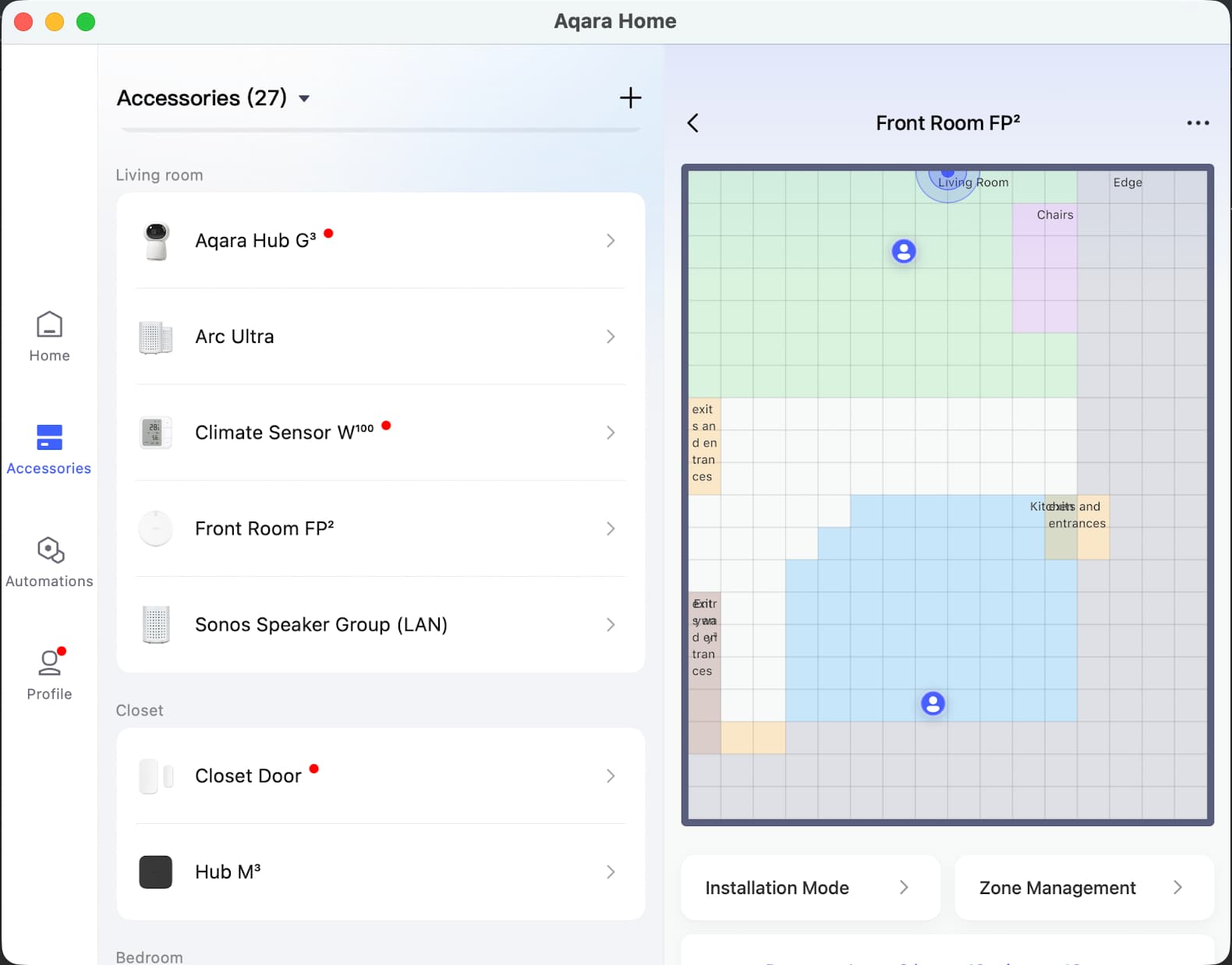Open the Profile tab

(x=49, y=674)
